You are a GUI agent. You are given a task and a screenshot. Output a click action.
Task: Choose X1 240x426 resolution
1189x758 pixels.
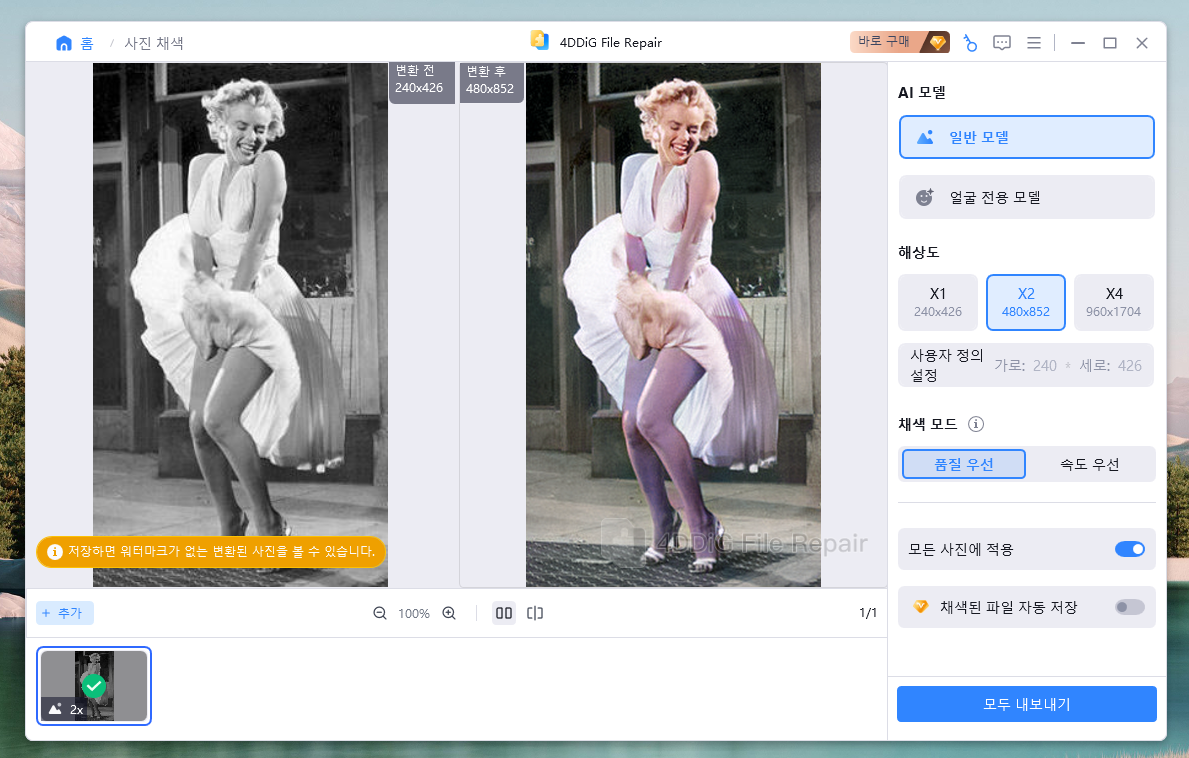click(938, 302)
